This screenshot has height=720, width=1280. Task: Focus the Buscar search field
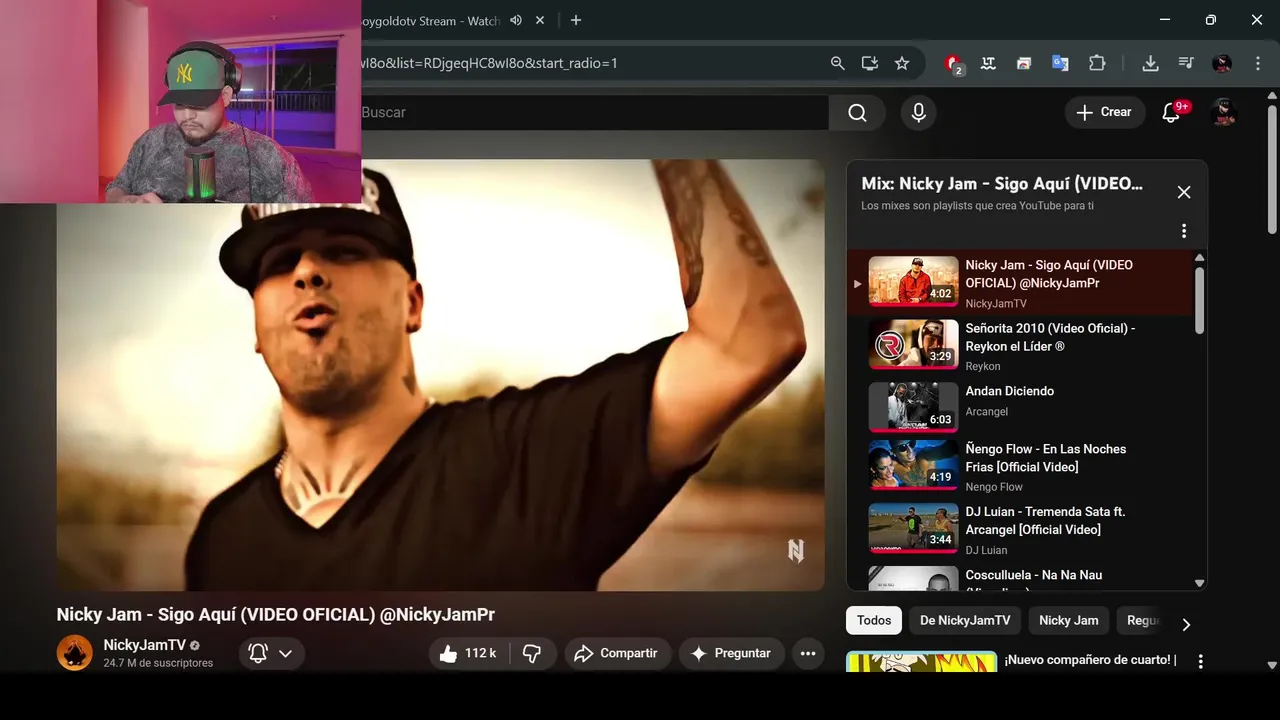(x=594, y=113)
